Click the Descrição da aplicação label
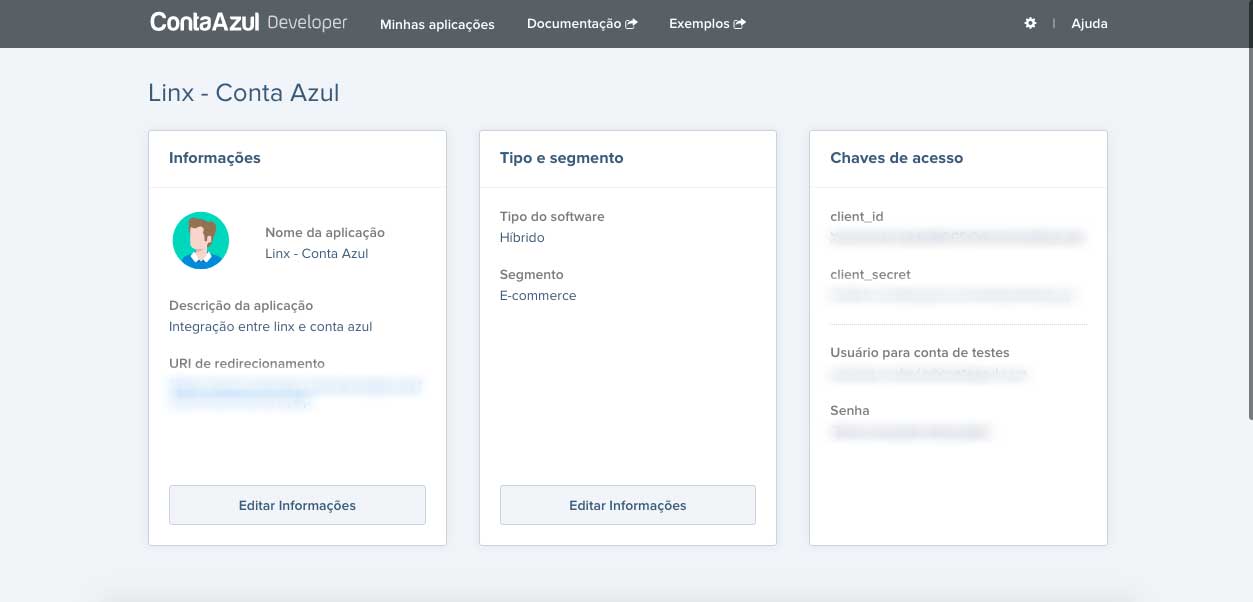Viewport: 1253px width, 602px height. click(x=241, y=306)
